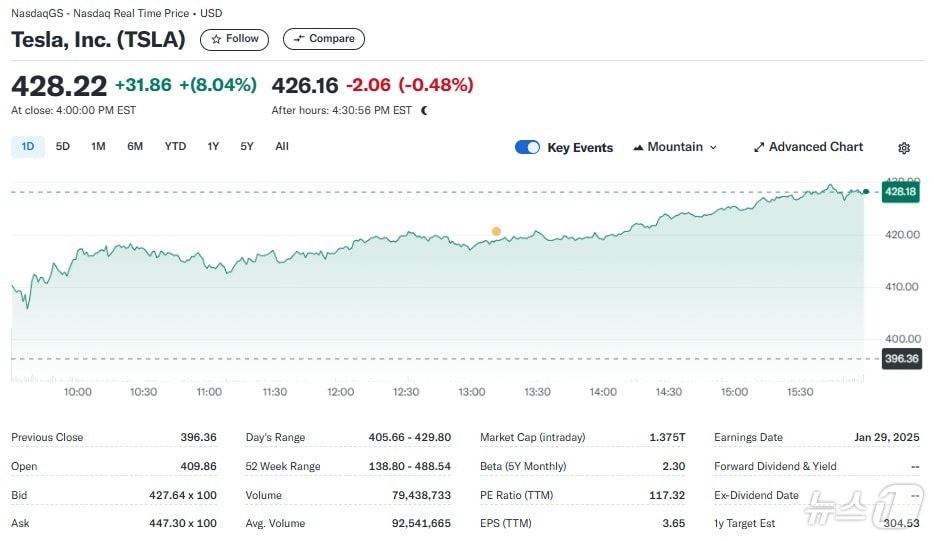Screen dimensions: 934x541
Task: Toggle the Key Events switch
Action: (x=527, y=147)
